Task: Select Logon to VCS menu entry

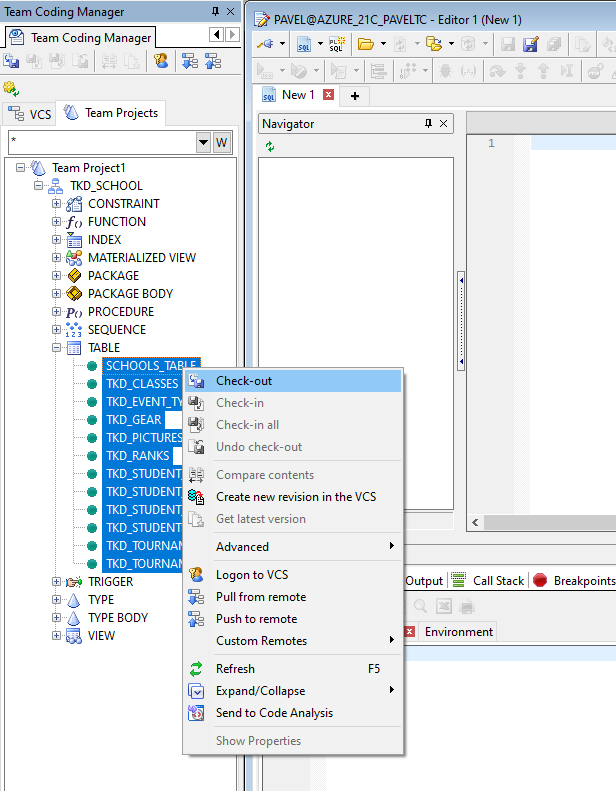Action: 293,575
